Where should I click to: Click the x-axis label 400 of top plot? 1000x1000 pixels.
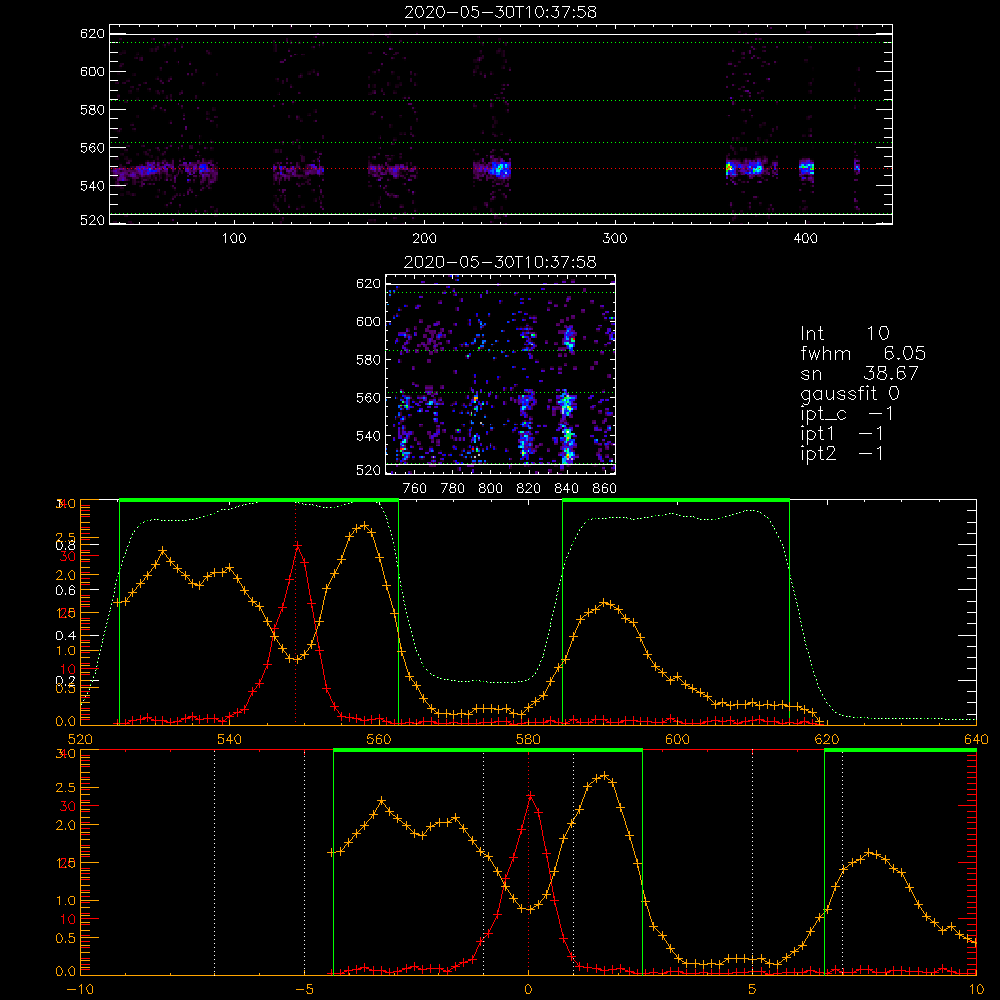[805, 239]
